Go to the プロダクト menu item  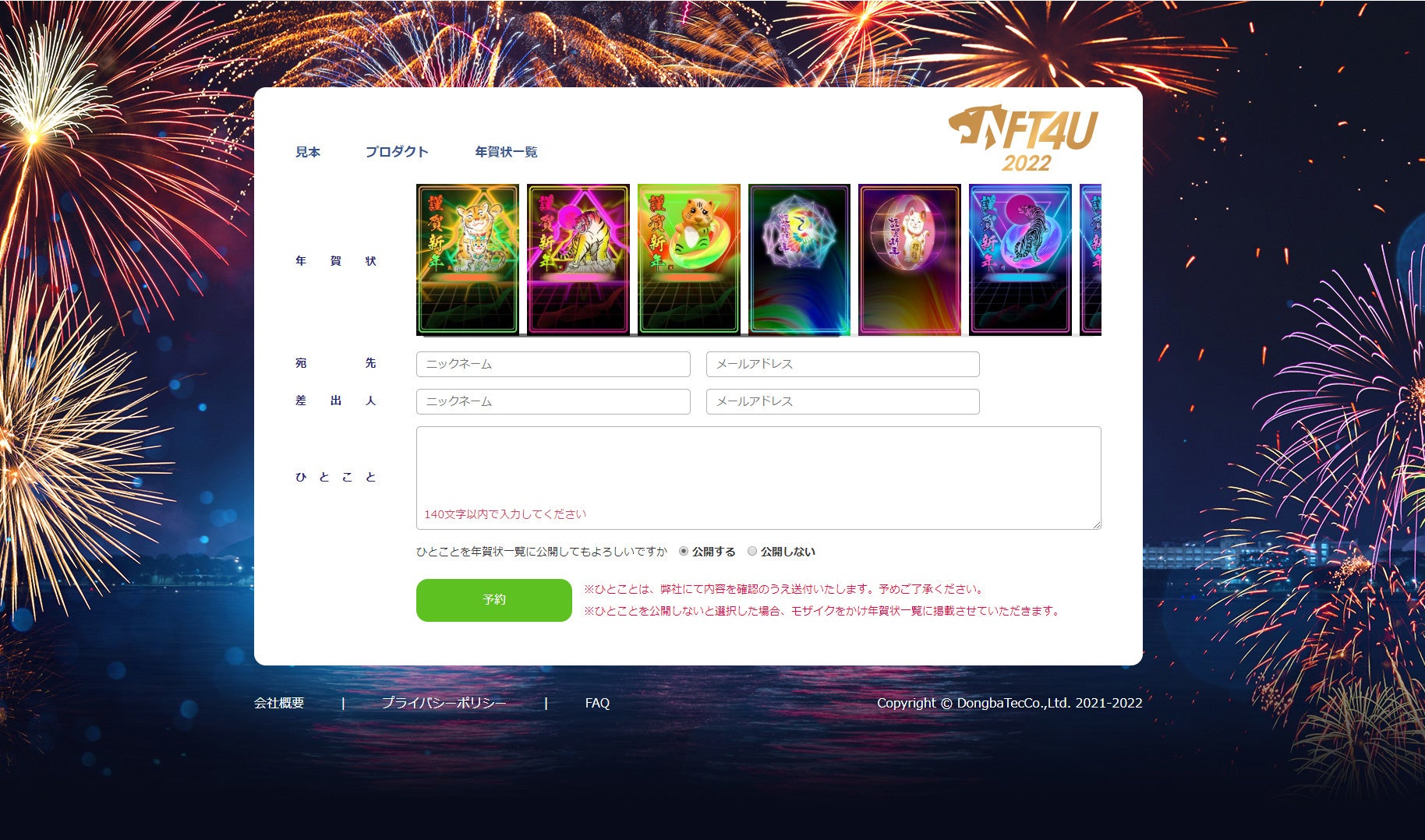[398, 152]
